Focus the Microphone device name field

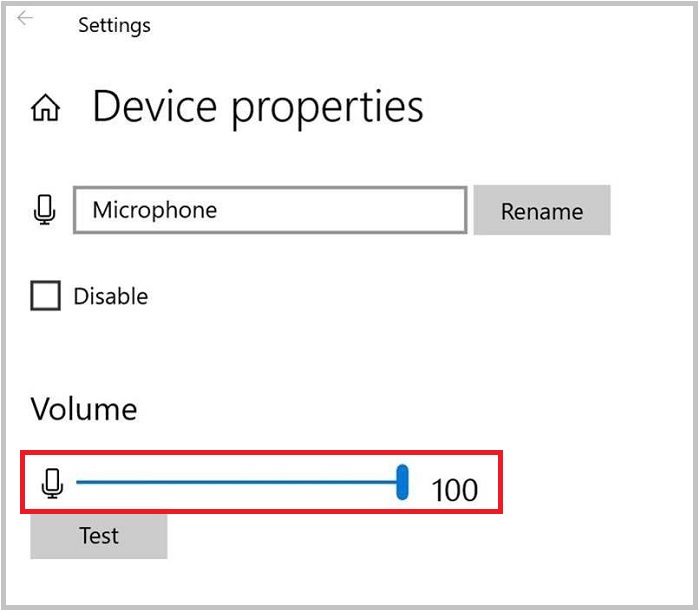(270, 211)
